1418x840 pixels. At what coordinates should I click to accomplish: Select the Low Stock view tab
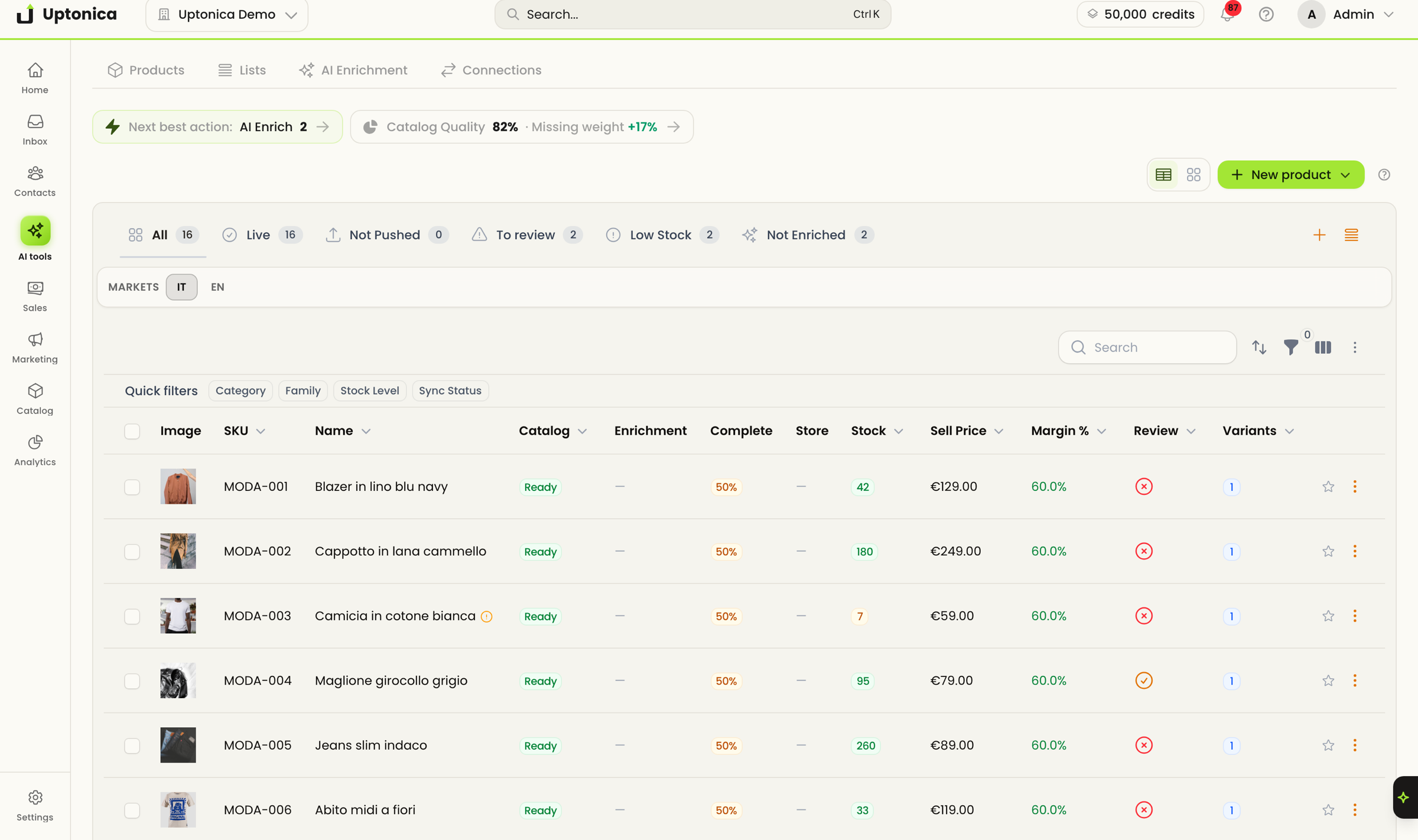[662, 235]
